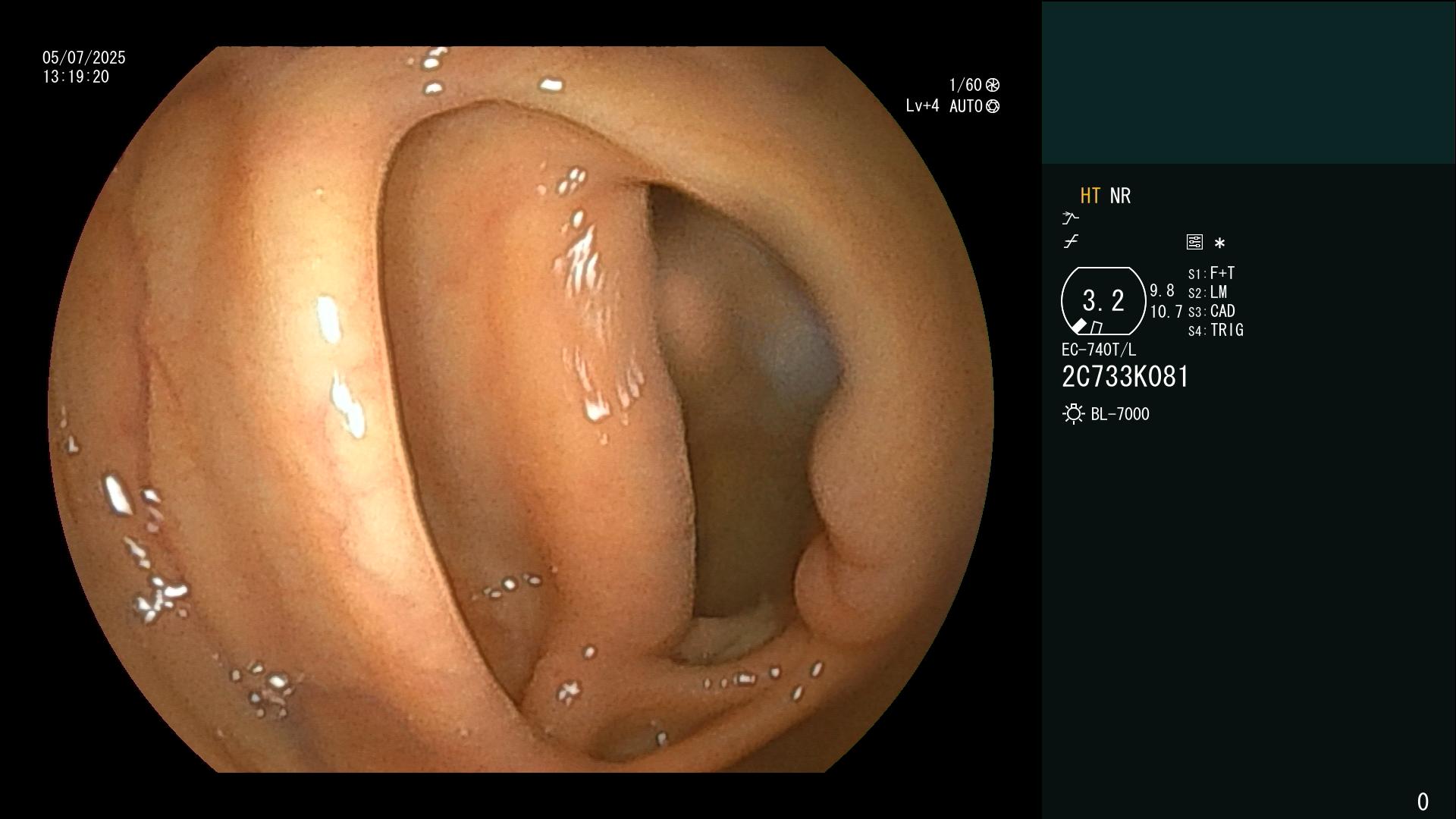The height and width of the screenshot is (819, 1456).
Task: Click the scope tip diagram showing 3.2
Action: (x=1103, y=301)
